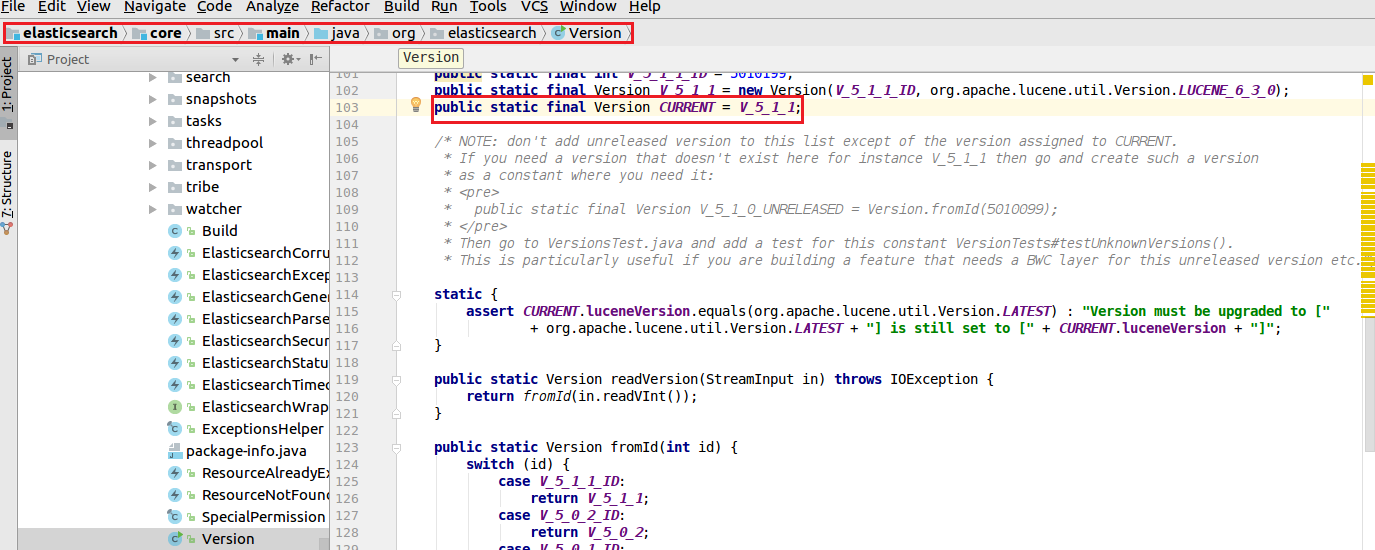Click the Version class icon in the breadcrumb
This screenshot has width=1375, height=550.
click(558, 33)
